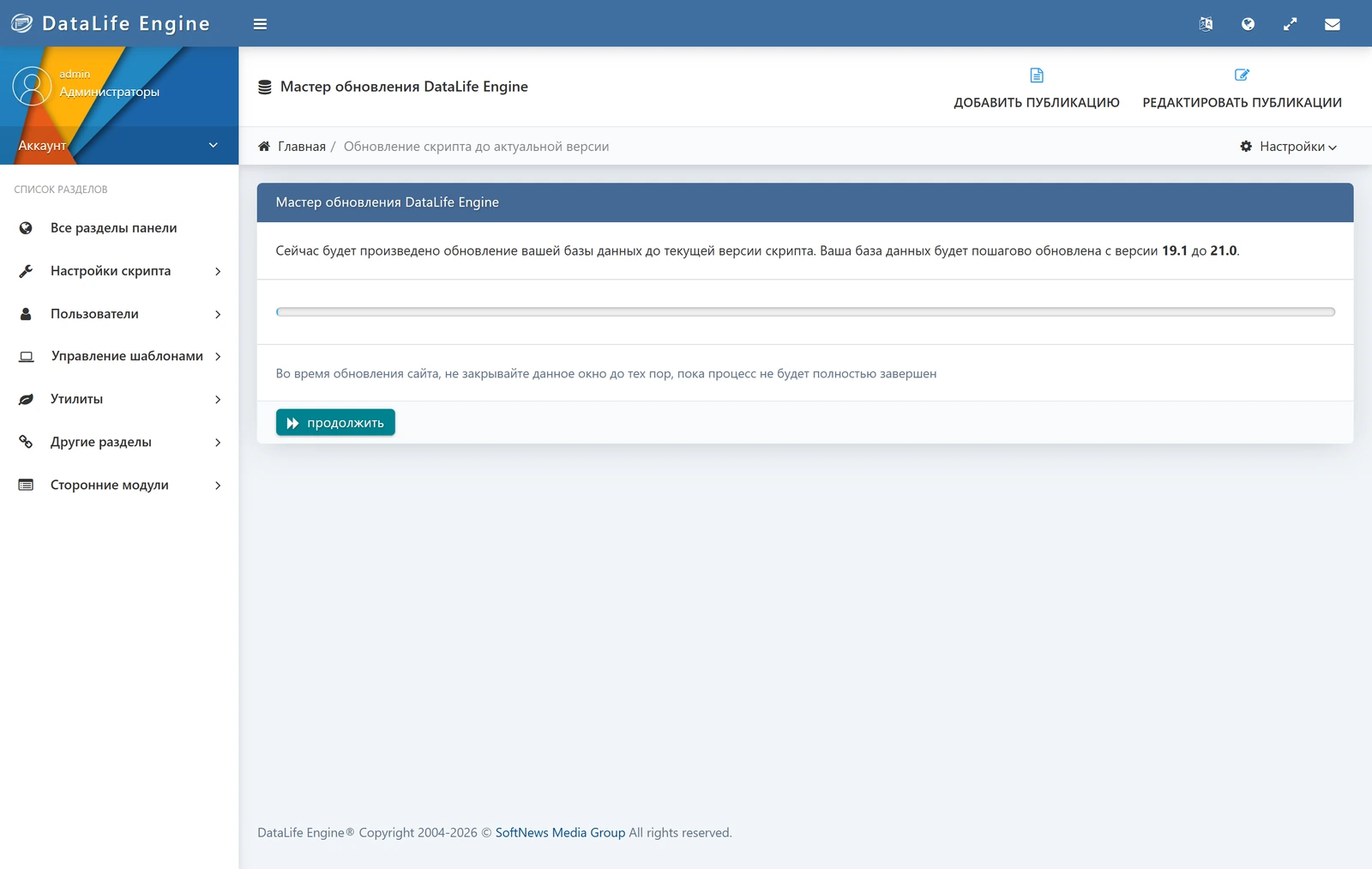Select Сторонние модули in the sidebar
The height and width of the screenshot is (869, 1372).
(119, 485)
